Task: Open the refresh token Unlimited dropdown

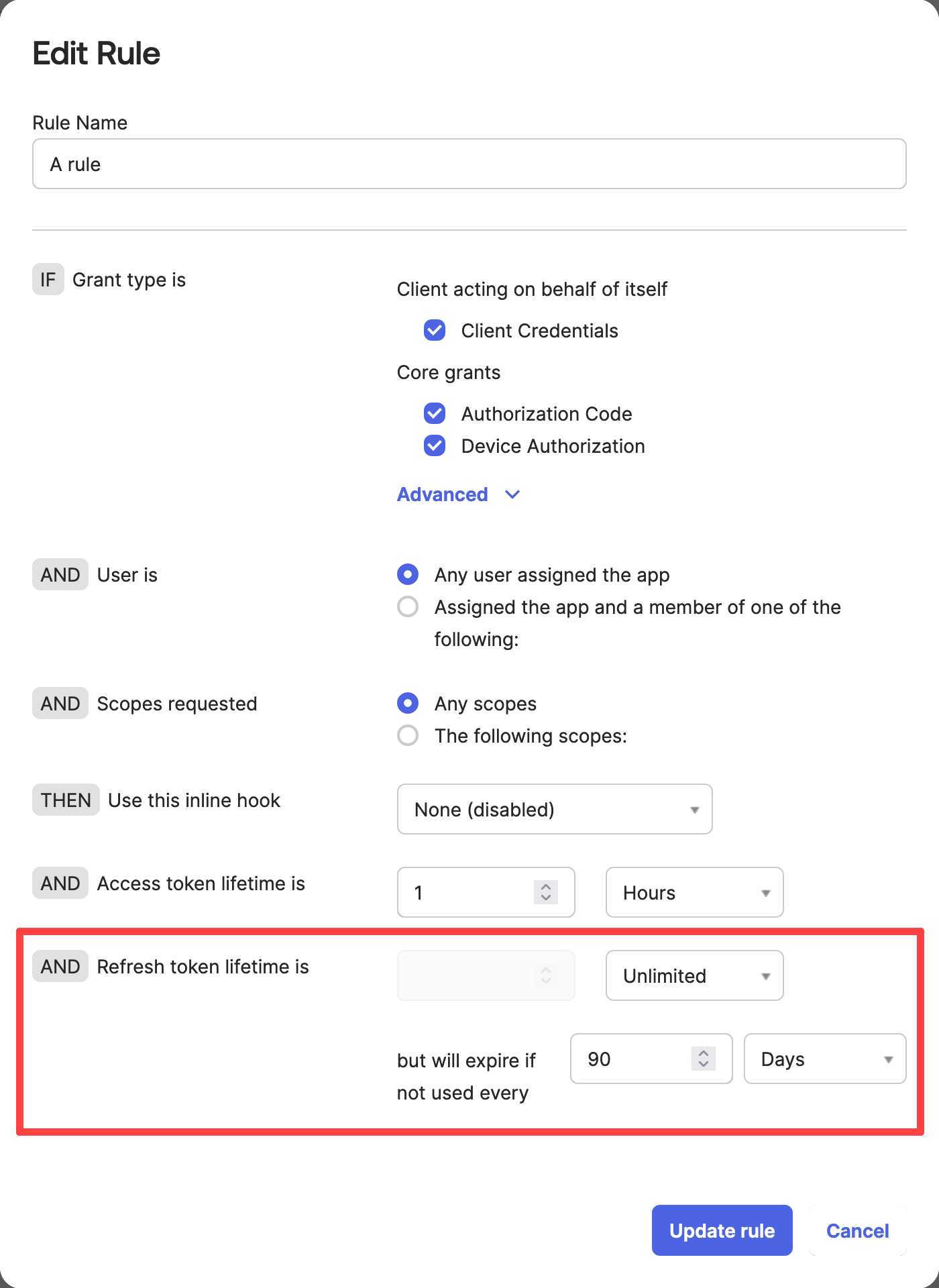Action: point(694,975)
